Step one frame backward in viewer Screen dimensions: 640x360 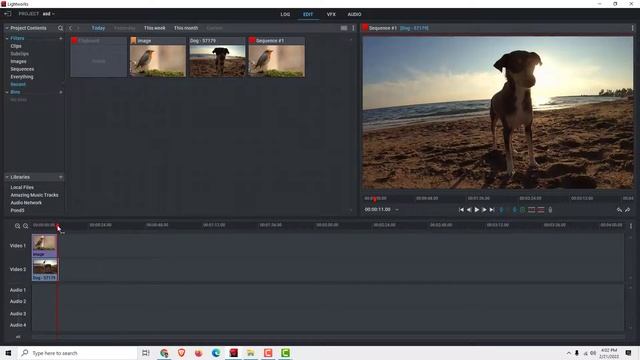tap(469, 210)
